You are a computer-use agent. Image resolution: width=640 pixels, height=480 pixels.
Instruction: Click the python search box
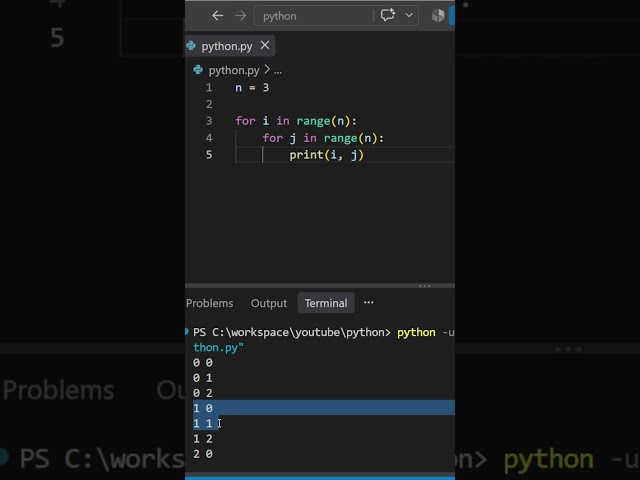coord(313,16)
